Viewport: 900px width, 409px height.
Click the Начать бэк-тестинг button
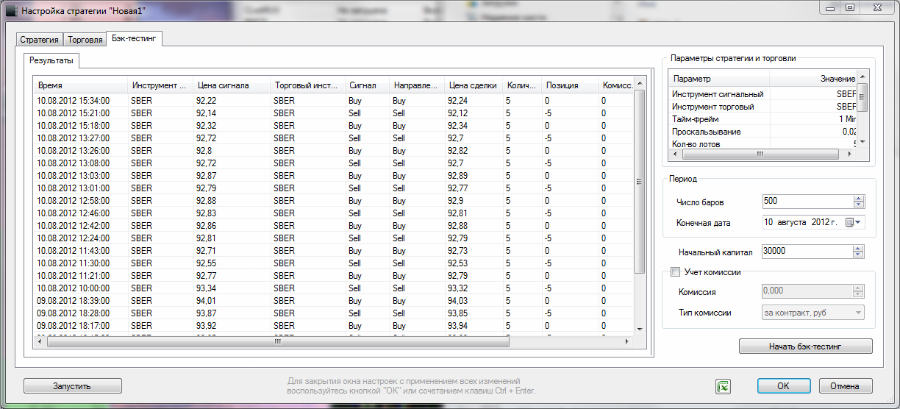pyautogui.click(x=806, y=346)
